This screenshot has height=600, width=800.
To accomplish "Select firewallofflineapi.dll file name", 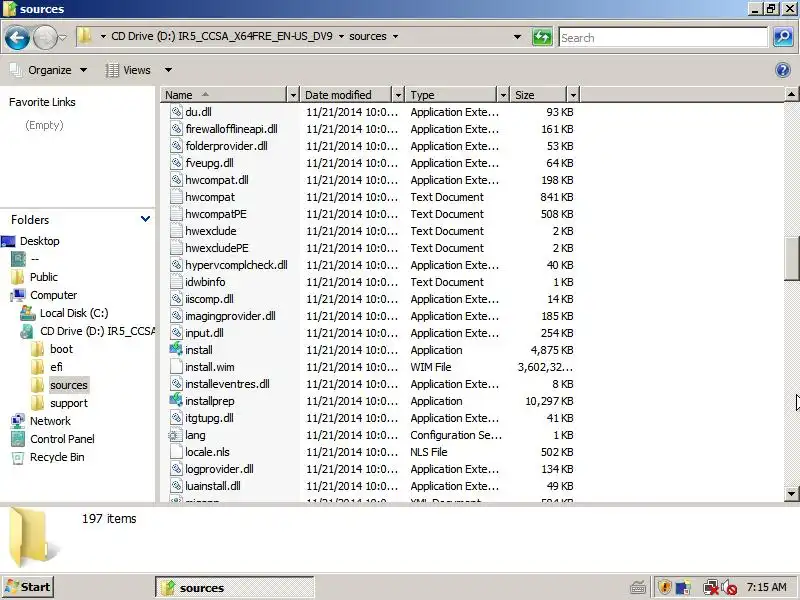I will click(231, 129).
